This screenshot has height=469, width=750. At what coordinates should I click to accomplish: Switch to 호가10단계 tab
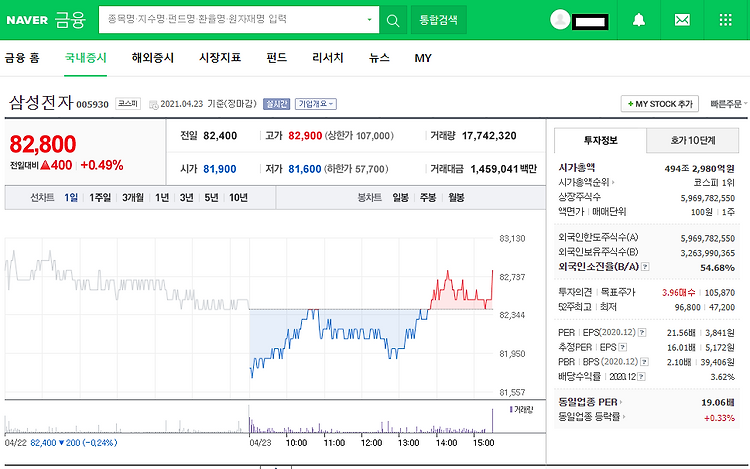(x=693, y=140)
